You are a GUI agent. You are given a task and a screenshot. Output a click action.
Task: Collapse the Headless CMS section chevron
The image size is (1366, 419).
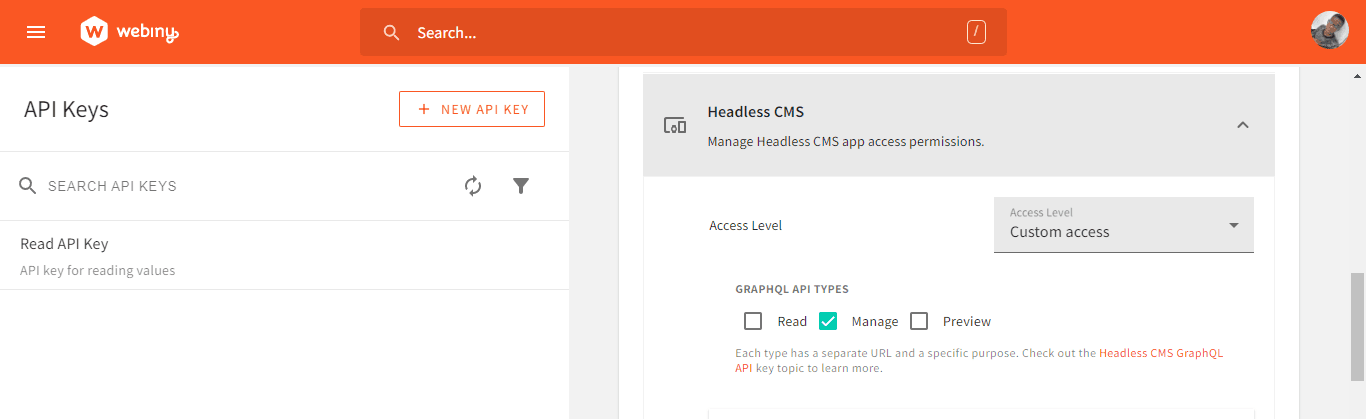pyautogui.click(x=1242, y=125)
